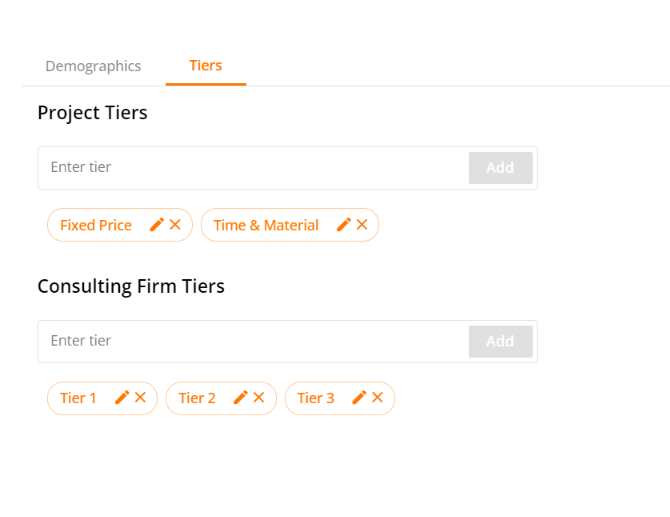The height and width of the screenshot is (517, 670).
Task: Remove Tier 1 chip
Action: [140, 397]
